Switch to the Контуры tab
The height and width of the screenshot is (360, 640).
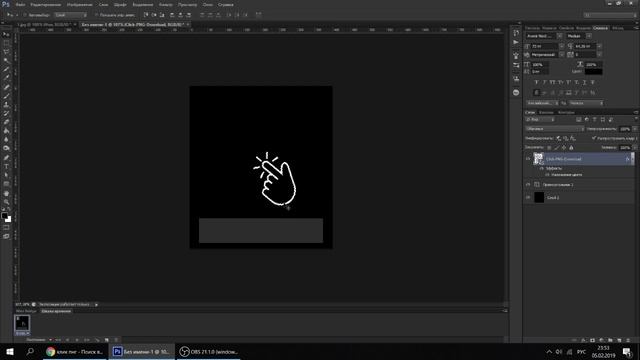point(566,112)
